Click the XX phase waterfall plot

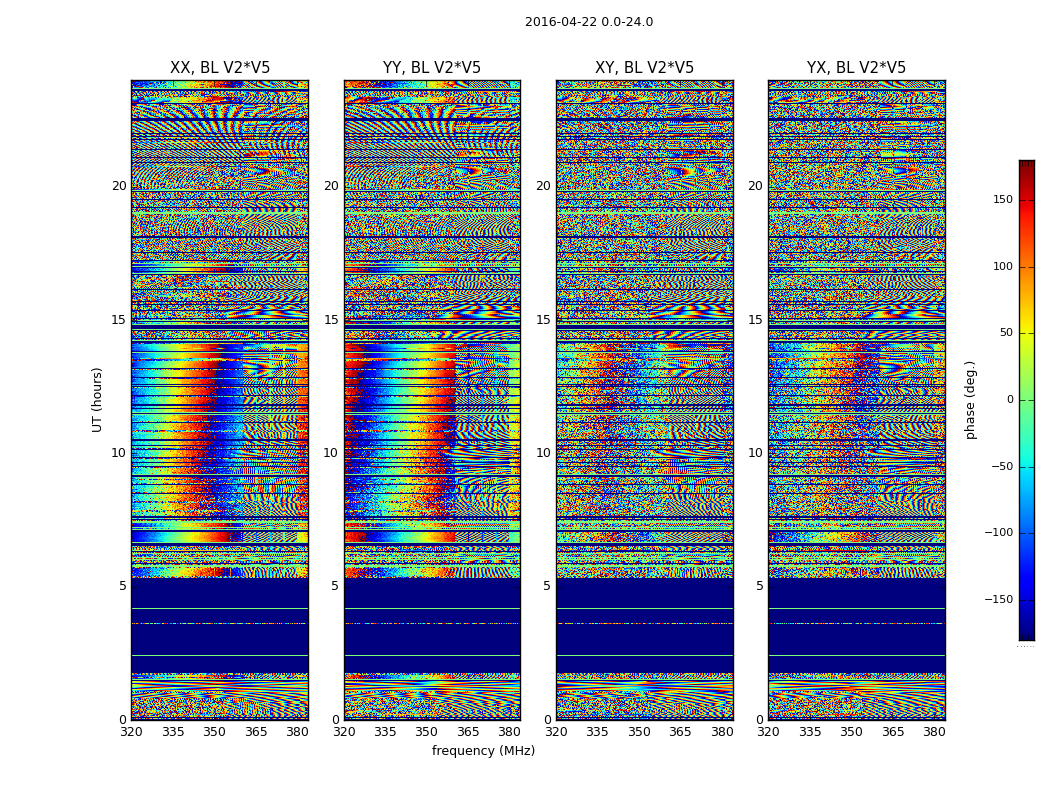(x=220, y=400)
